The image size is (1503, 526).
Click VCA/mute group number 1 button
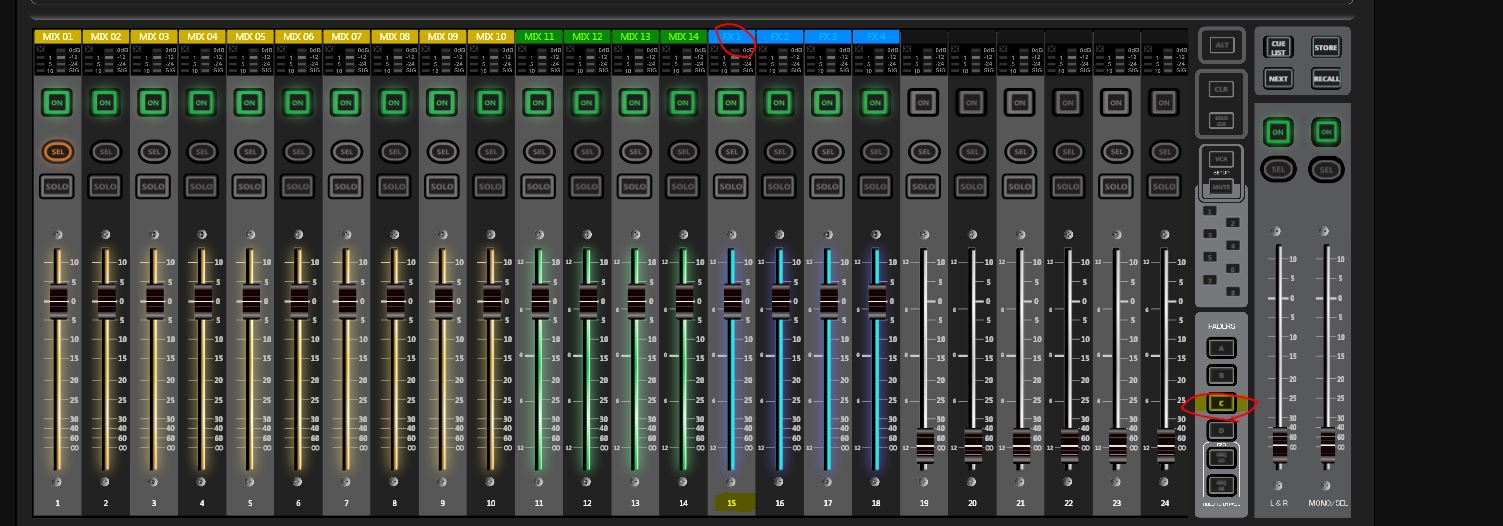[1210, 211]
